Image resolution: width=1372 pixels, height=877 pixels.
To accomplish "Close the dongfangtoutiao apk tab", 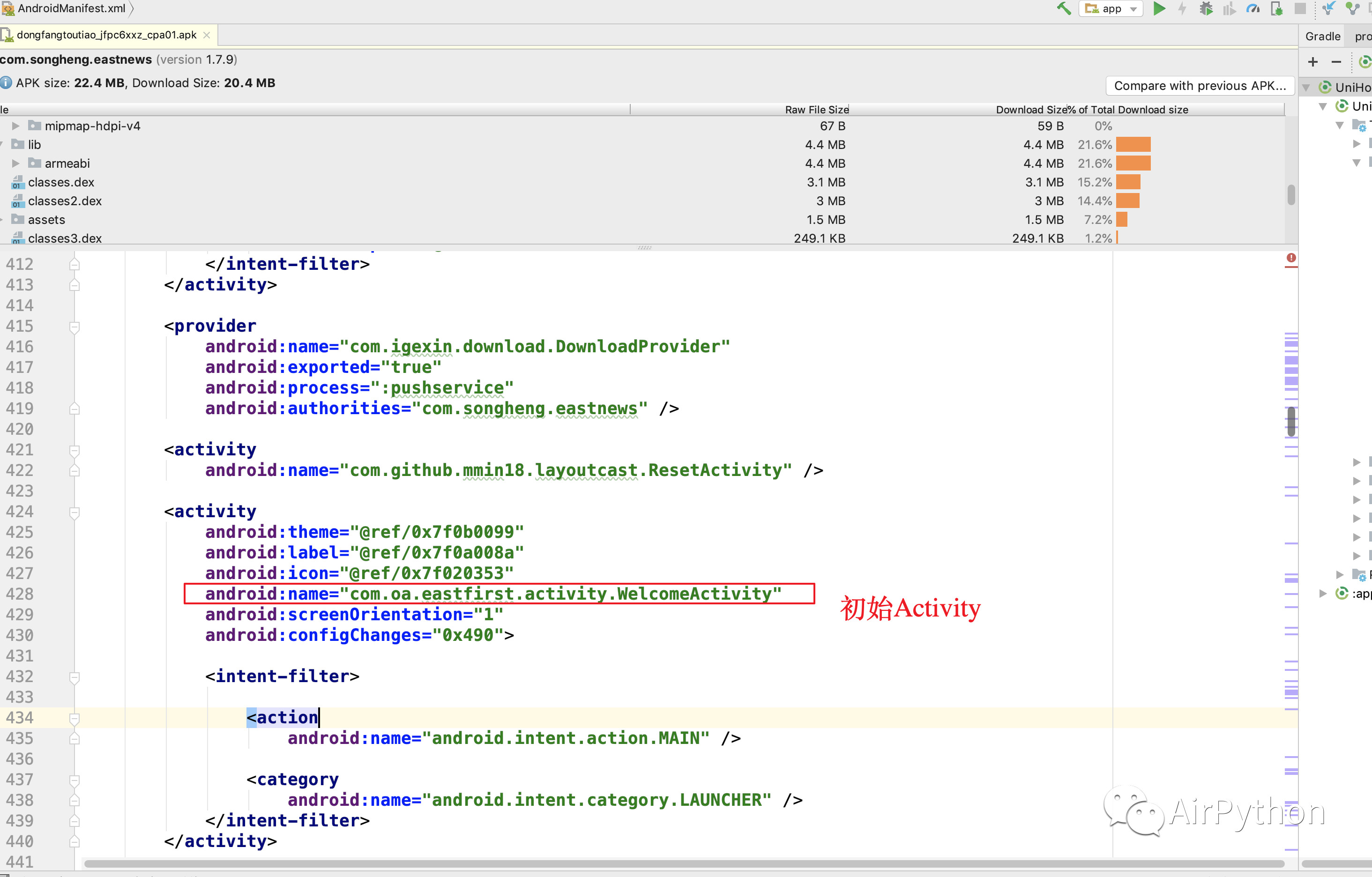I will [x=207, y=35].
